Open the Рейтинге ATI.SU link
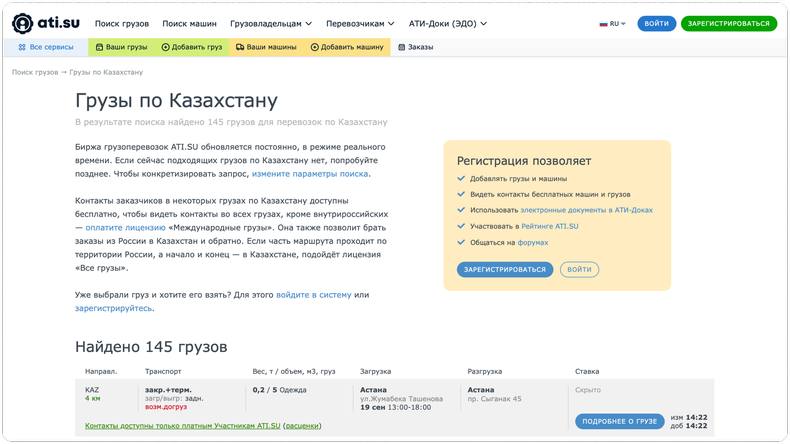790x444 pixels. pos(552,226)
